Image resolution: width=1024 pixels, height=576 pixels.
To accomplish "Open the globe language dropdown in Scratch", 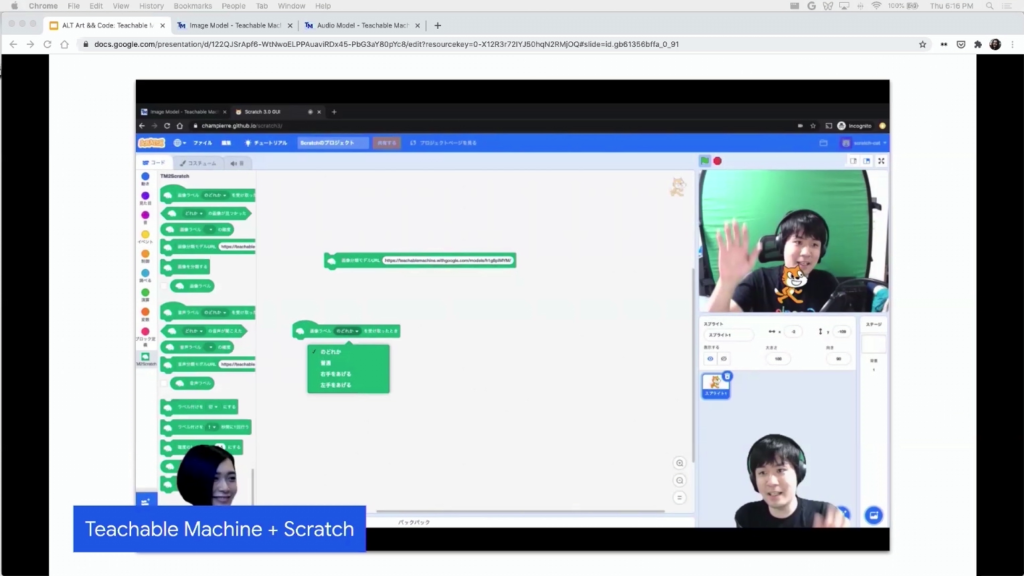I will (x=179, y=143).
